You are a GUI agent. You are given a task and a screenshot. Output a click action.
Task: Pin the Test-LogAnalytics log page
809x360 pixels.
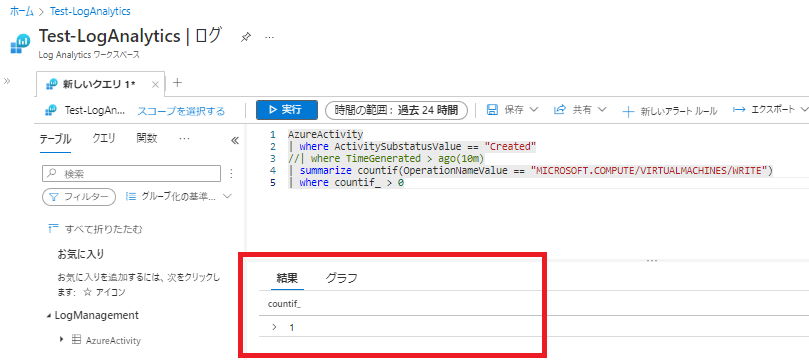(x=246, y=38)
